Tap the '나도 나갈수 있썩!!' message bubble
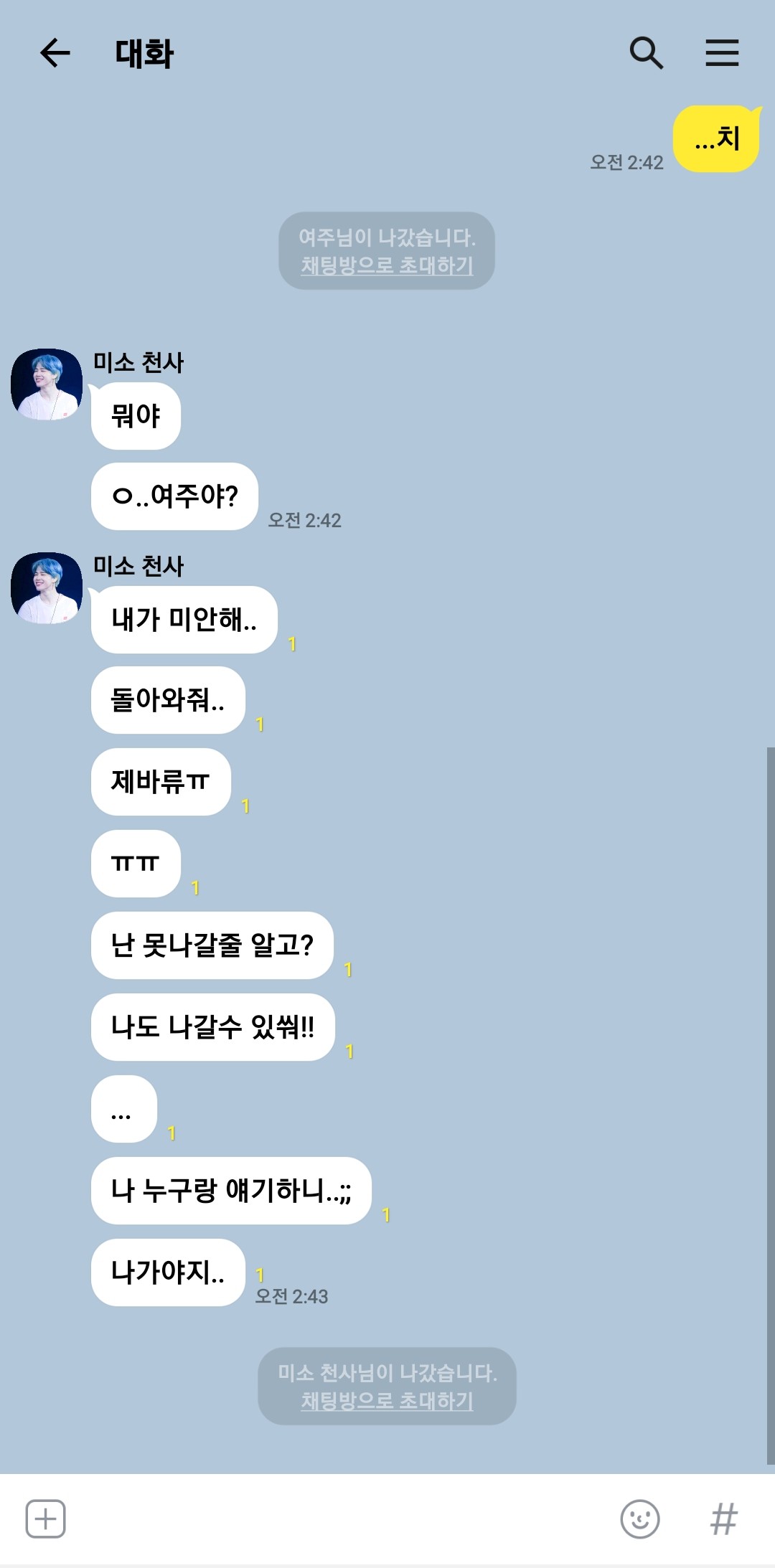 213,1027
